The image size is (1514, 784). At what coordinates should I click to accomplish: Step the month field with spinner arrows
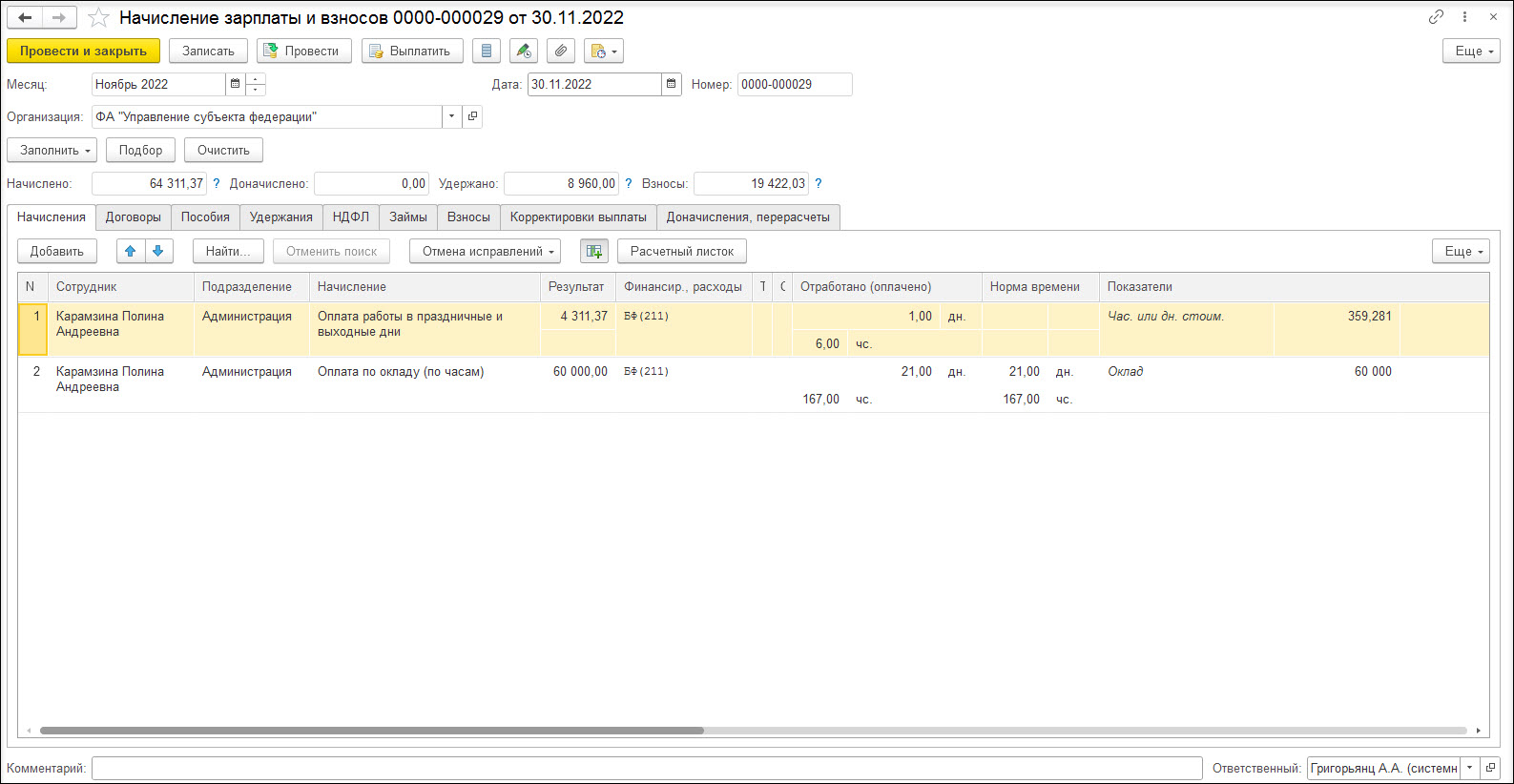256,84
